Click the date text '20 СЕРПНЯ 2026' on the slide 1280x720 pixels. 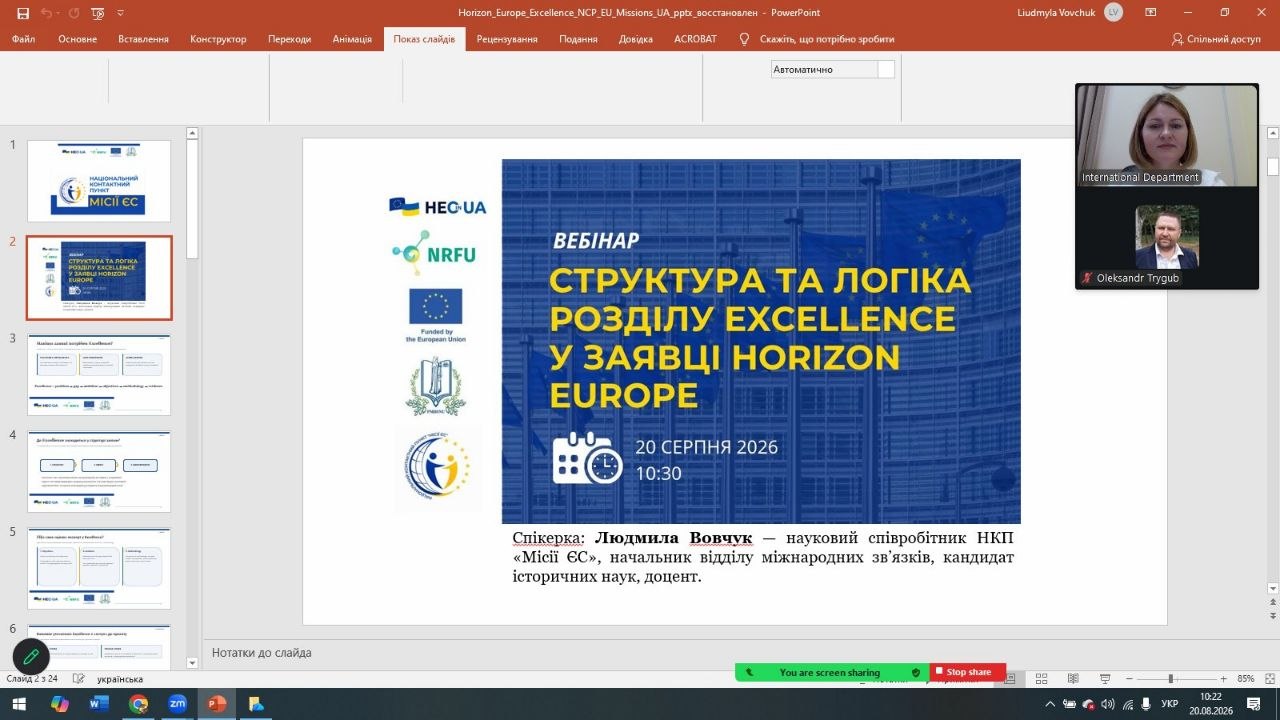pos(707,447)
